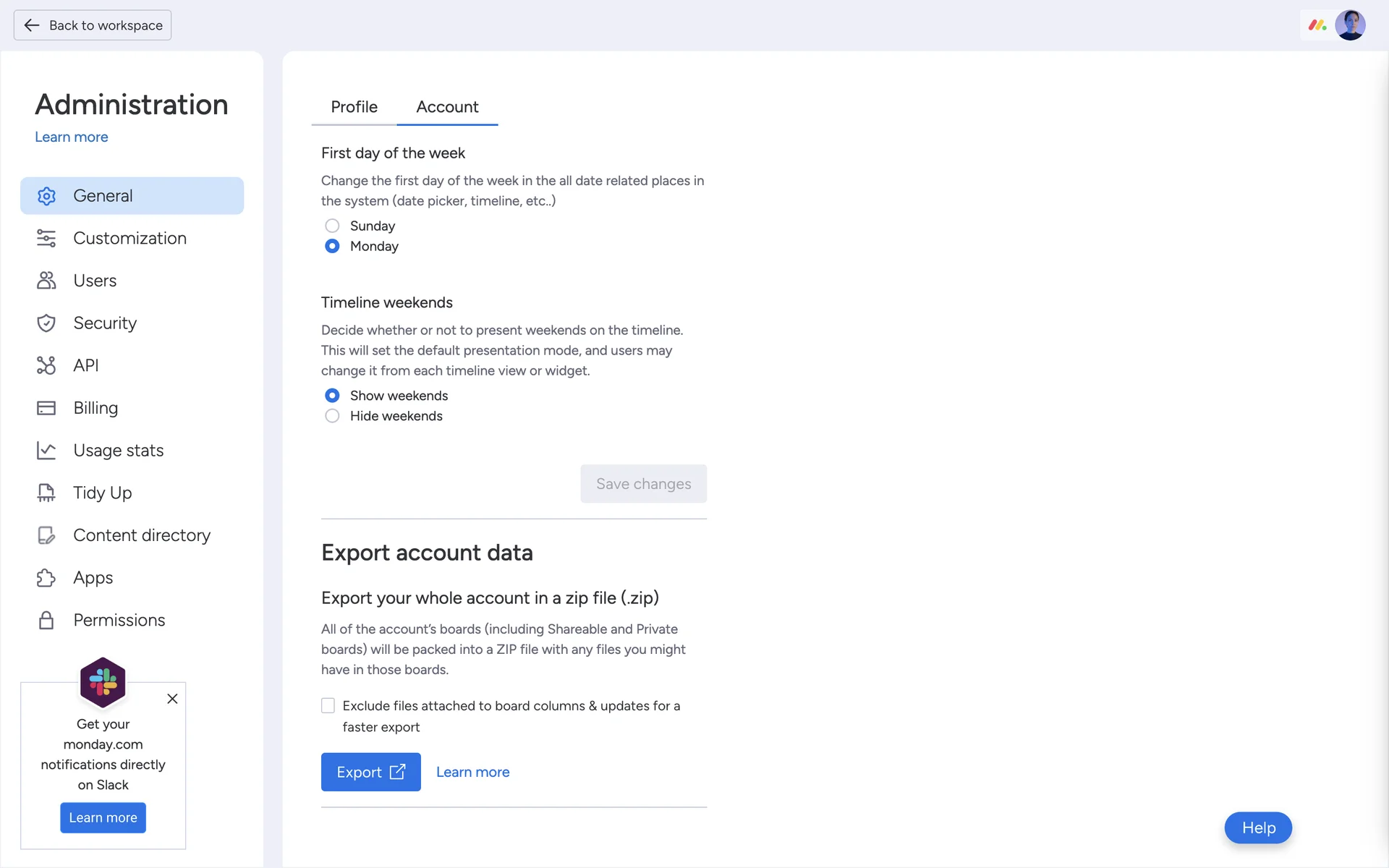Viewport: 1389px width, 868px height.
Task: Select the Monday radio button
Action: (x=332, y=246)
